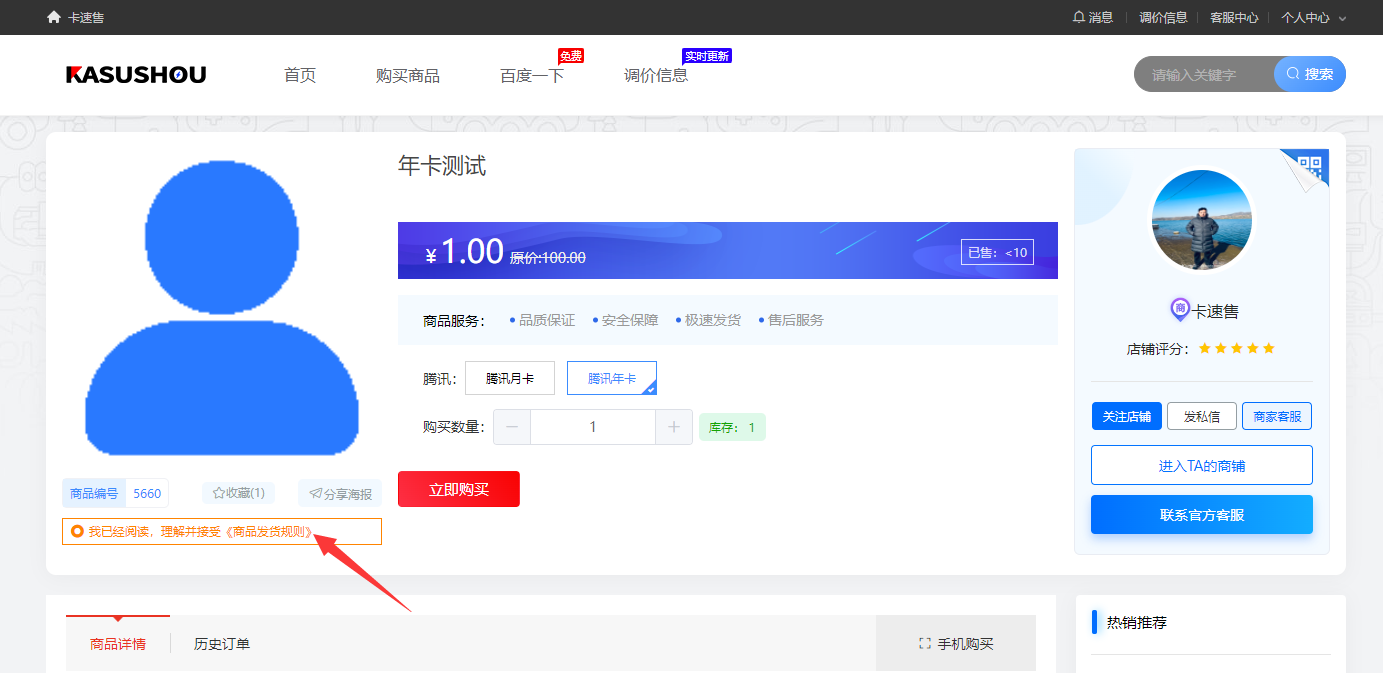The width and height of the screenshot is (1383, 673).
Task: Decrease quantity with the minus button
Action: (x=512, y=427)
